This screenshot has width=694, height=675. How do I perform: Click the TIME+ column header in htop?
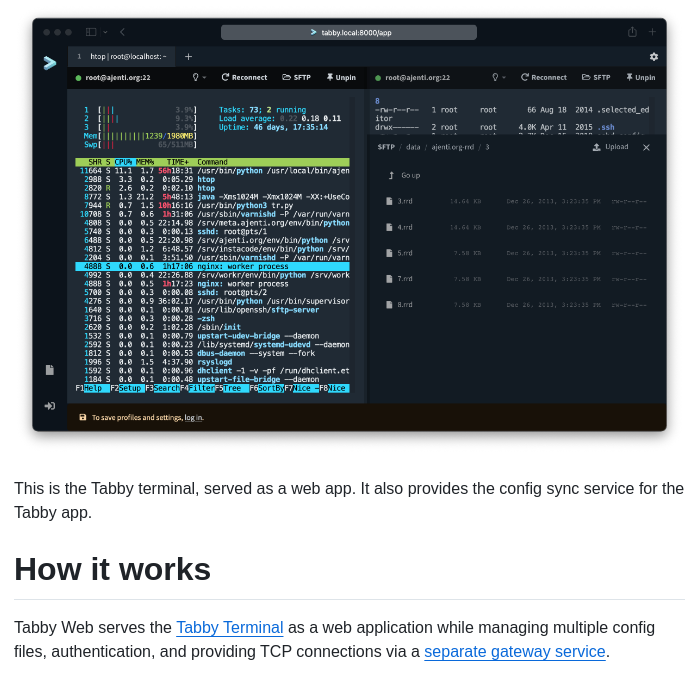(x=177, y=162)
